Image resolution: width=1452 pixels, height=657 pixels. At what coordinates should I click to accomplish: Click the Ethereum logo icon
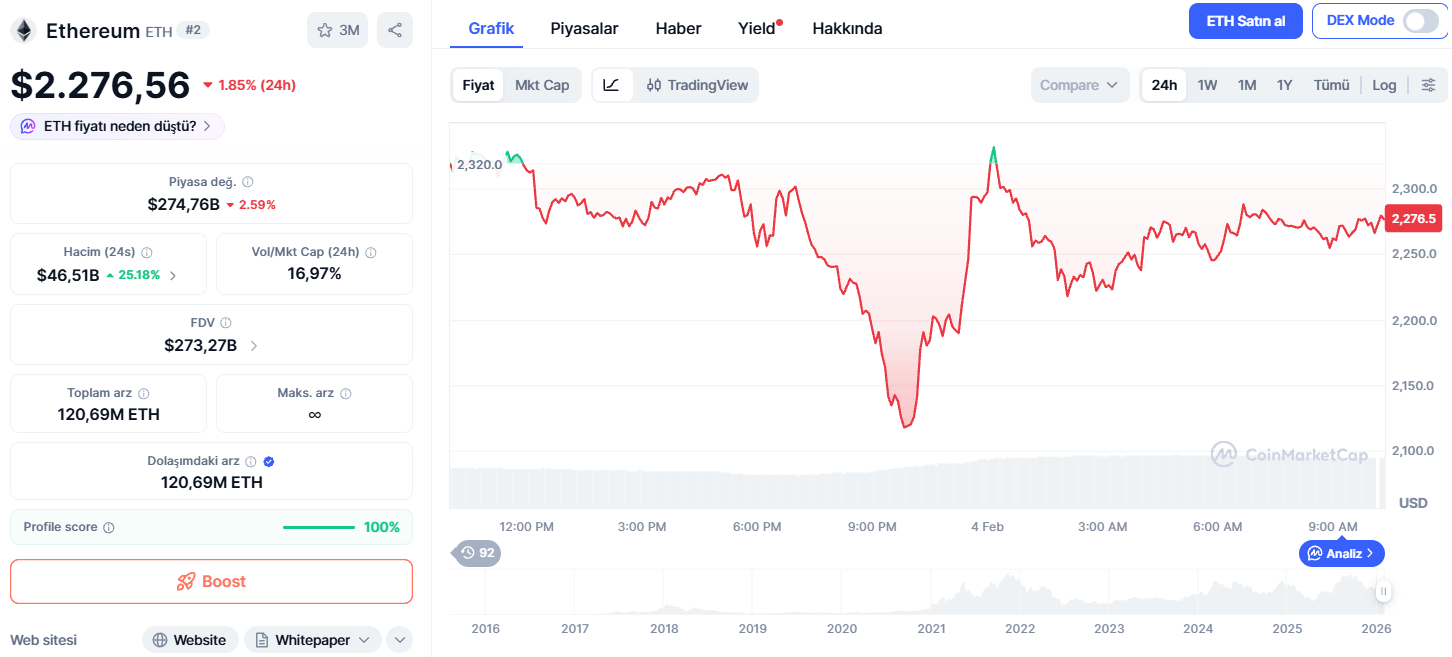pyautogui.click(x=22, y=31)
